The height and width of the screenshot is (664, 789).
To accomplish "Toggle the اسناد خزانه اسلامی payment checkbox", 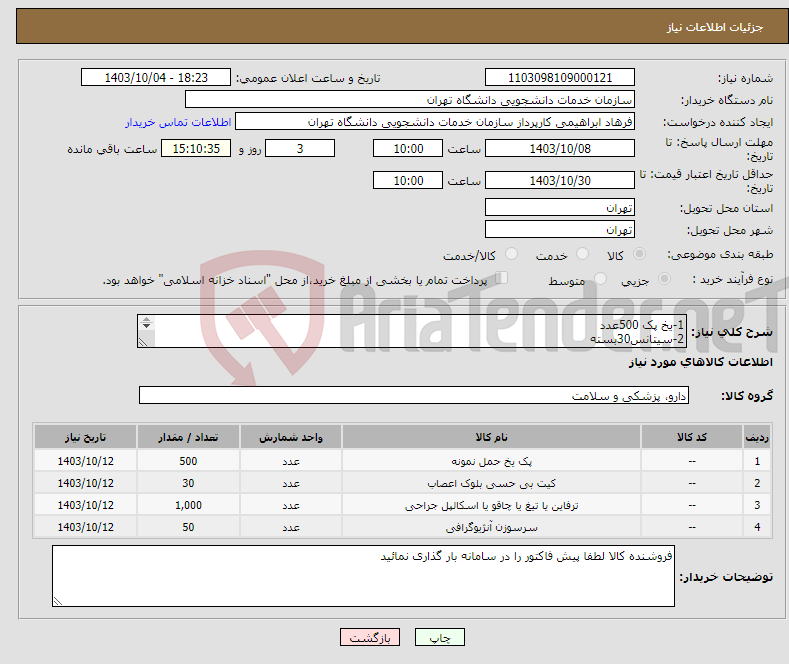I will (501, 278).
